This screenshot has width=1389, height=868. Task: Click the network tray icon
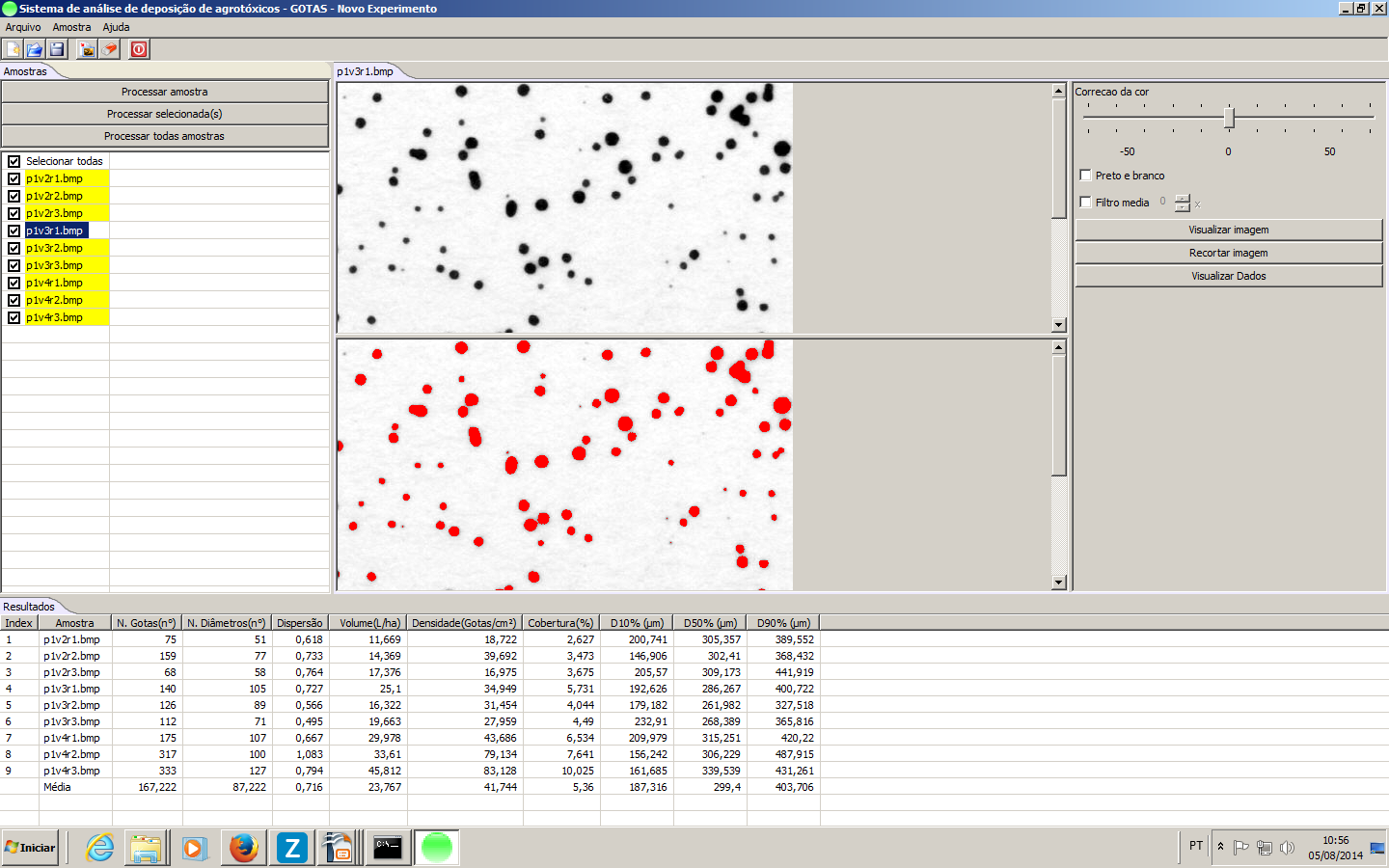1265,848
